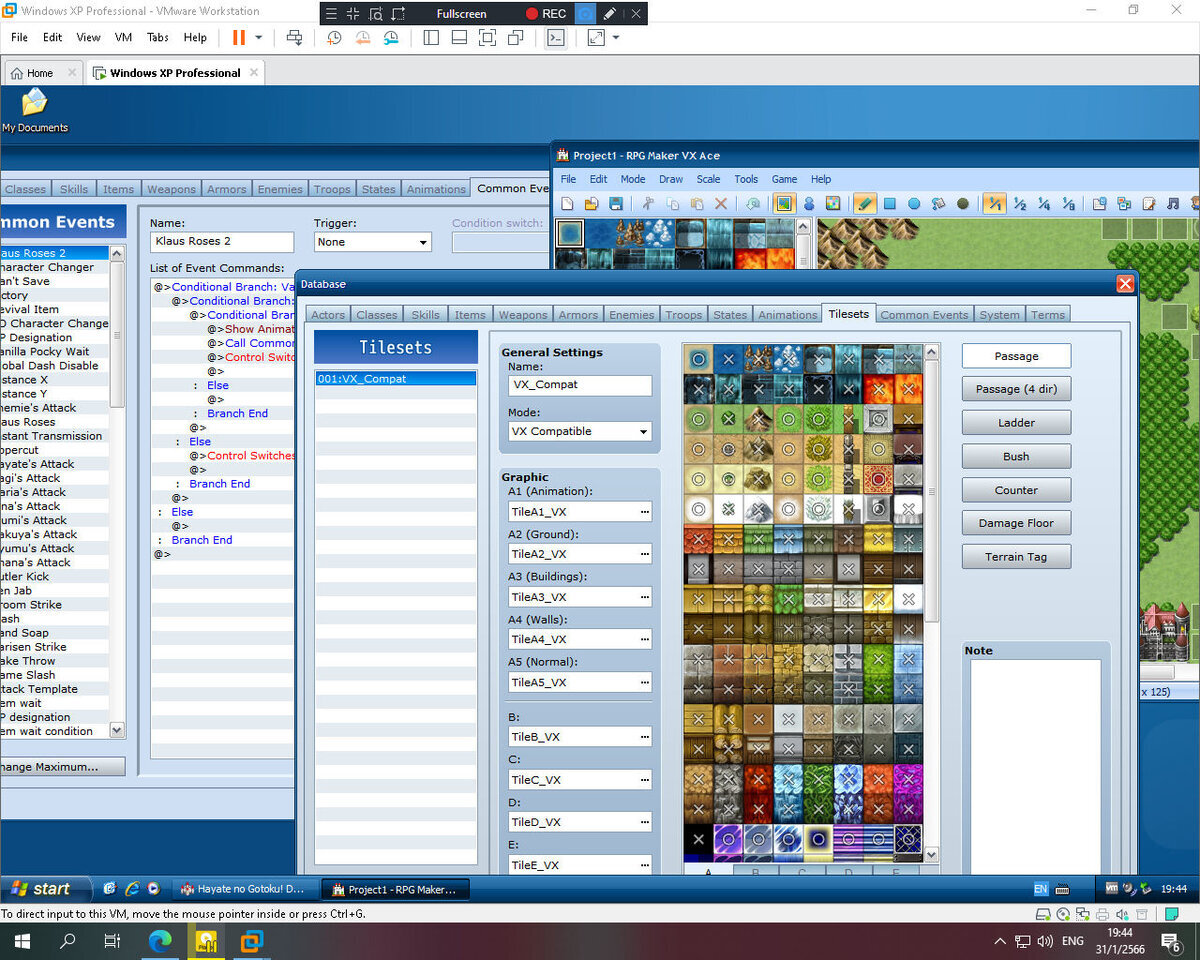The height and width of the screenshot is (960, 1200).
Task: Browse B graphic TileB_VX
Action: pos(645,737)
